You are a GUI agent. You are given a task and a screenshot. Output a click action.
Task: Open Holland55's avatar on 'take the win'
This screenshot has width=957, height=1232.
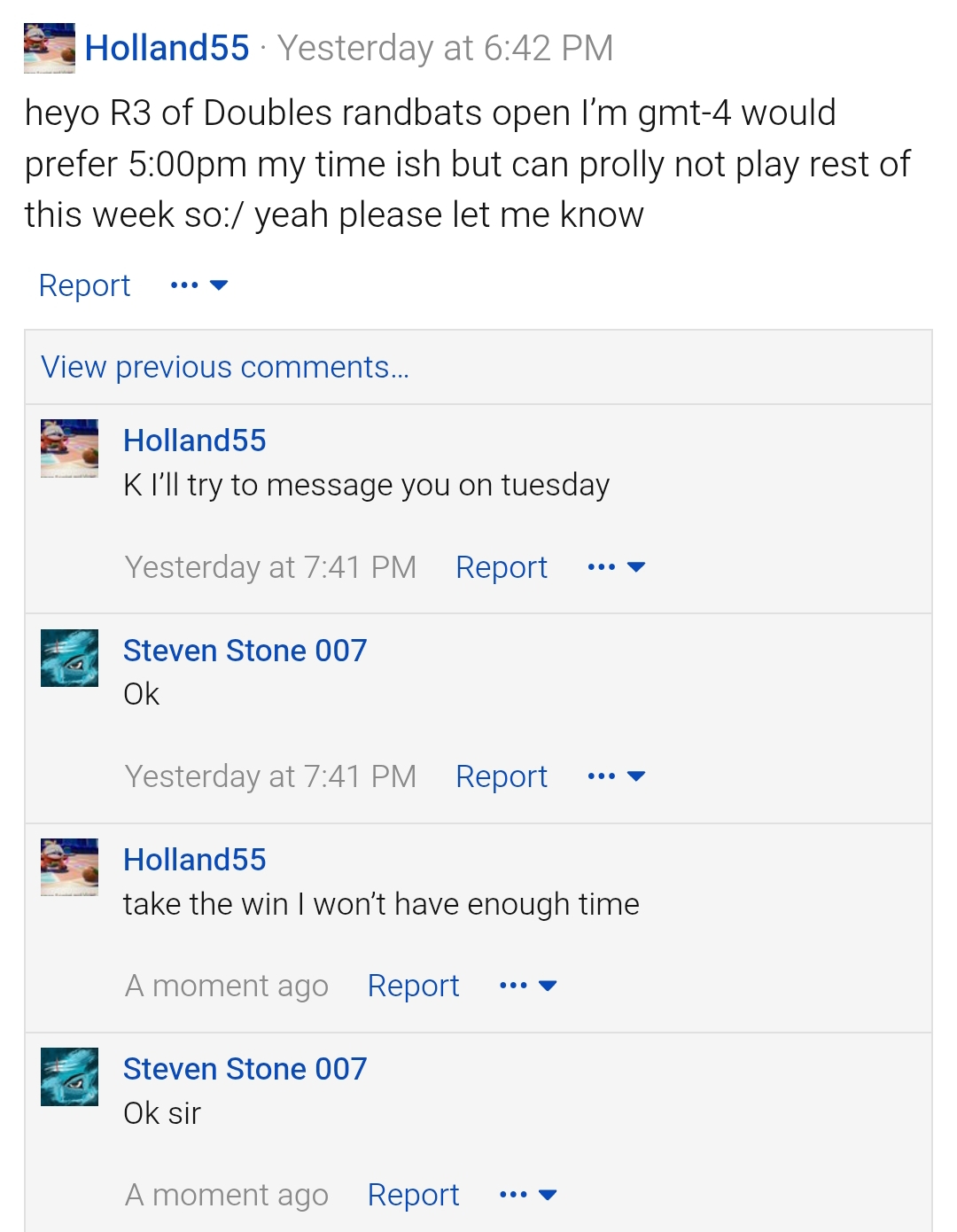coord(69,868)
